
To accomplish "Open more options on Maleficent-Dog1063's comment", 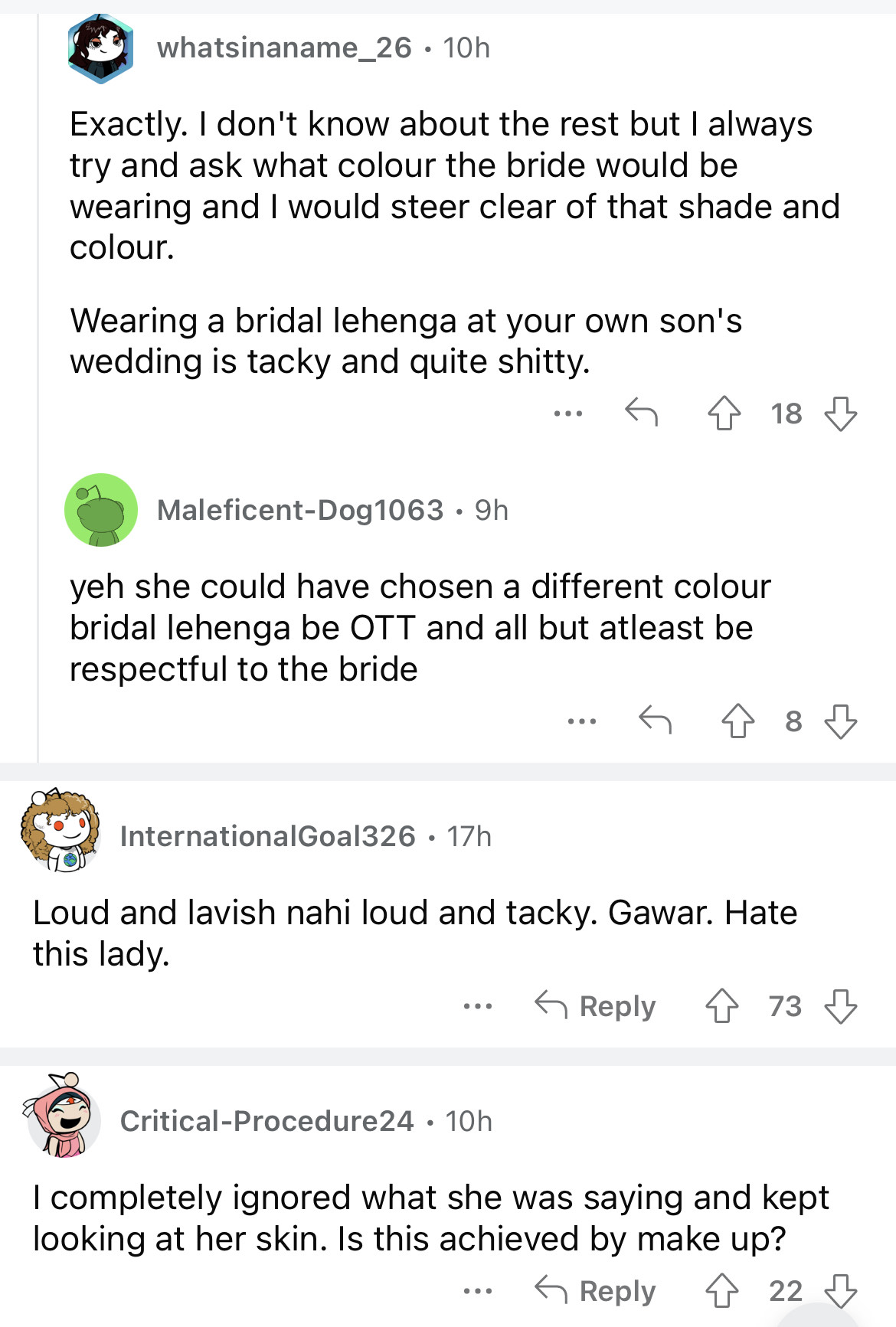I will tap(582, 721).
